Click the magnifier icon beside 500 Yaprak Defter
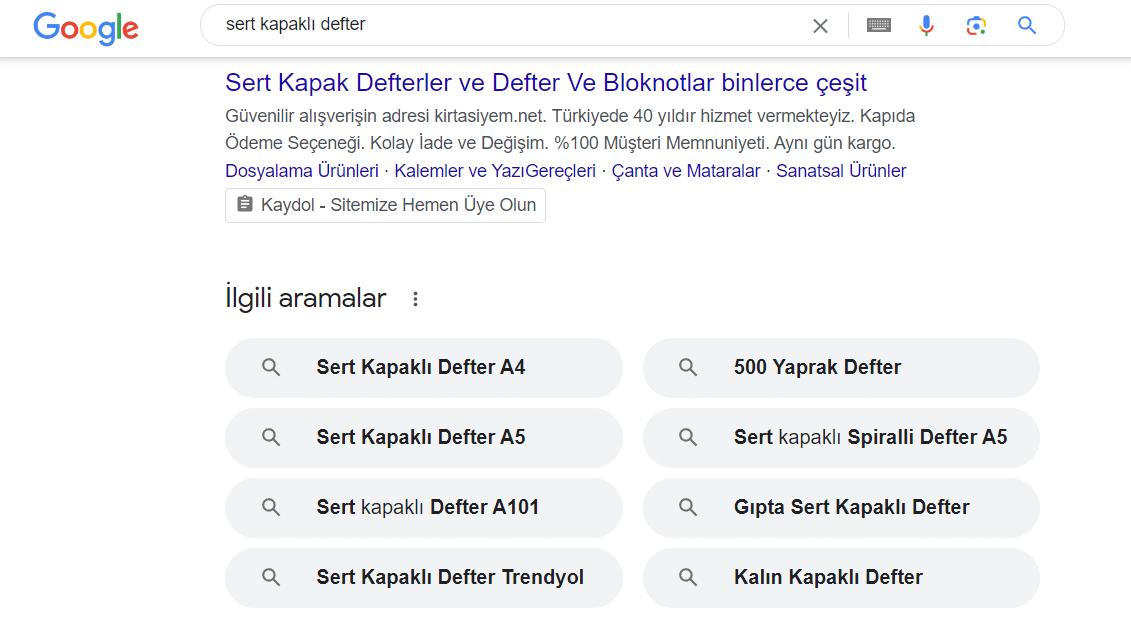This screenshot has height=637, width=1131. pos(688,367)
